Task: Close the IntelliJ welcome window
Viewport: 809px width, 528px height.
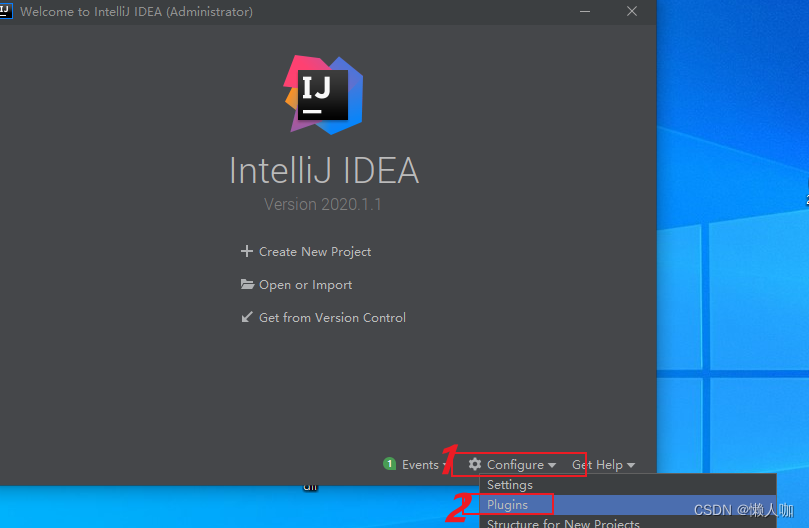Action: point(632,11)
